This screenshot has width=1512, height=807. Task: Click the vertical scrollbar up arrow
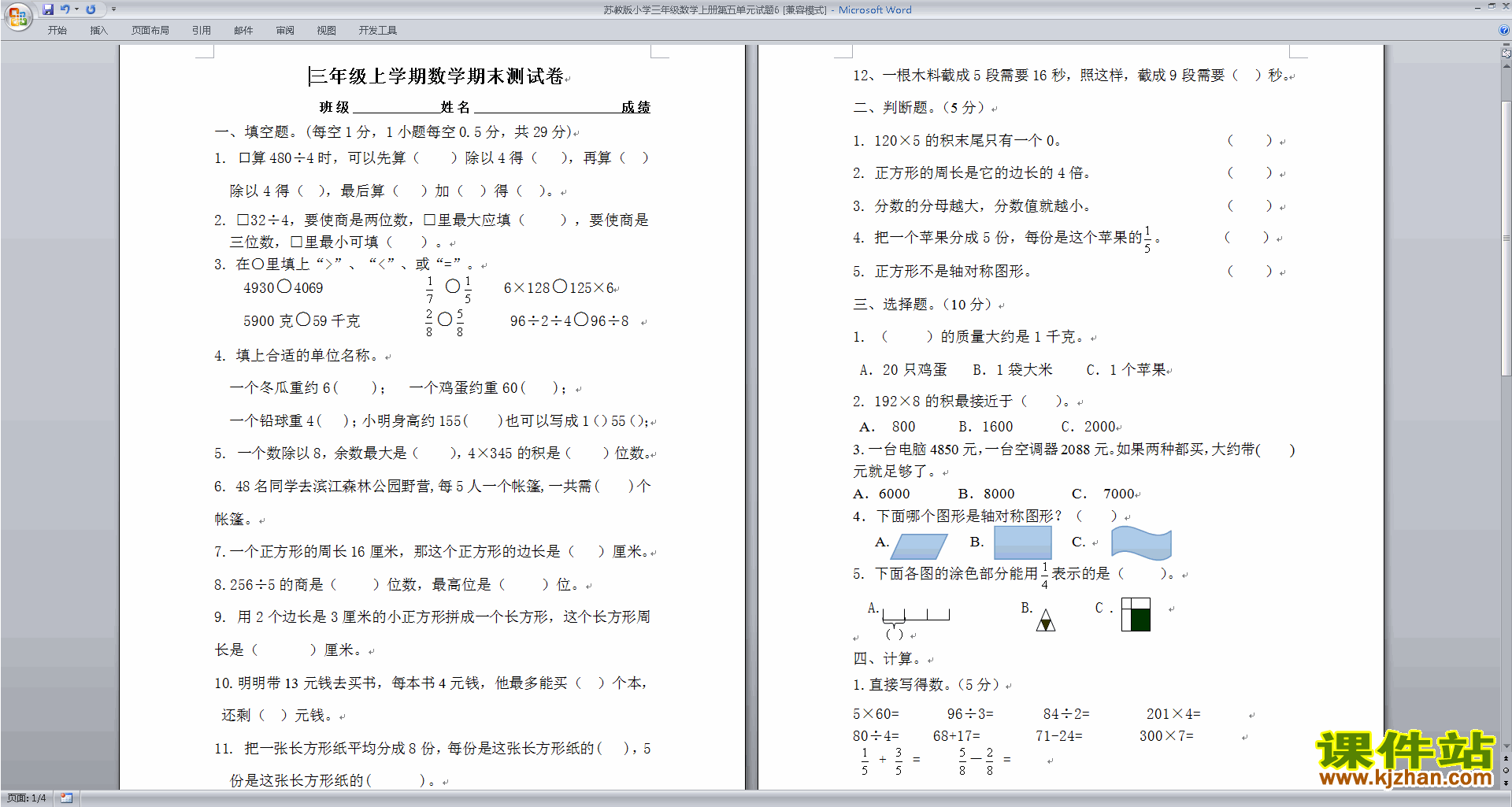[1506, 65]
